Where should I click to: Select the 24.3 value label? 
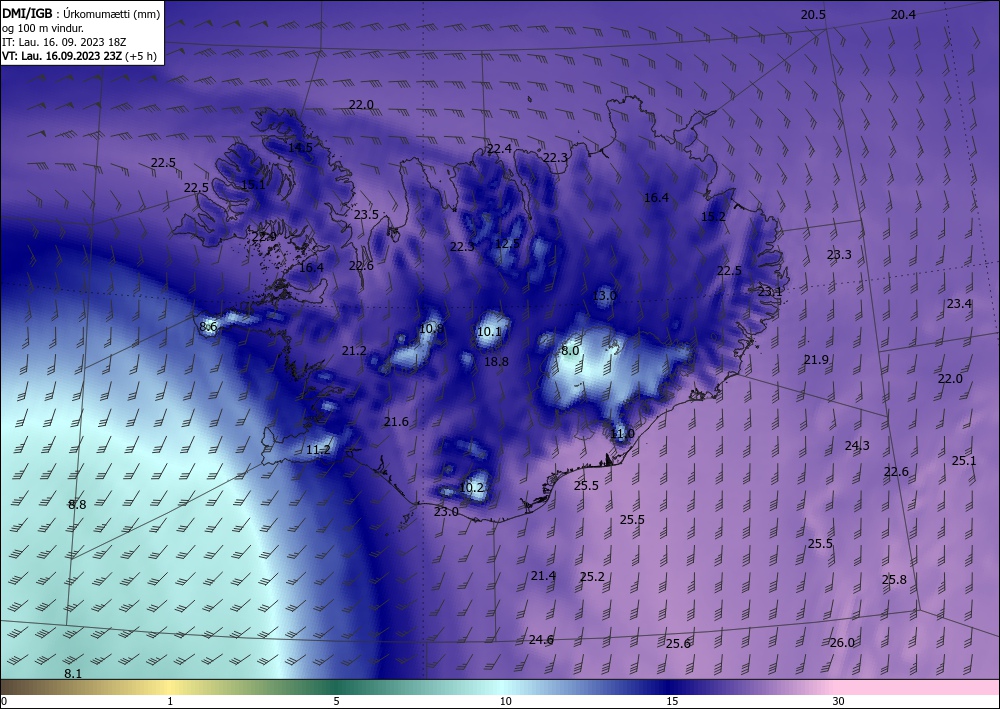click(x=857, y=446)
